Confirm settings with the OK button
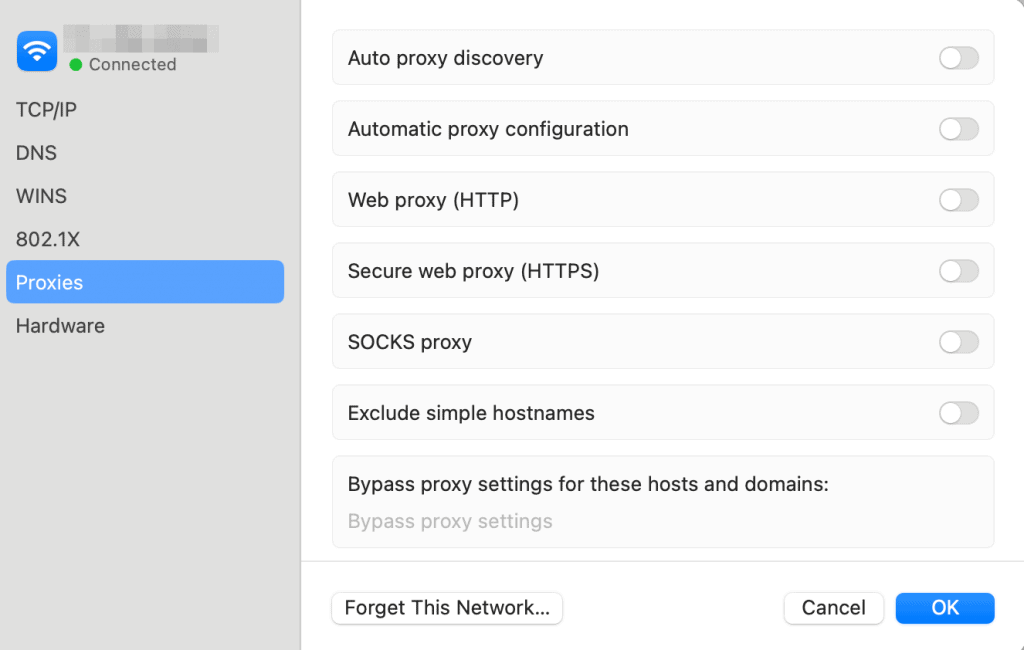The width and height of the screenshot is (1024, 650). [x=944, y=608]
